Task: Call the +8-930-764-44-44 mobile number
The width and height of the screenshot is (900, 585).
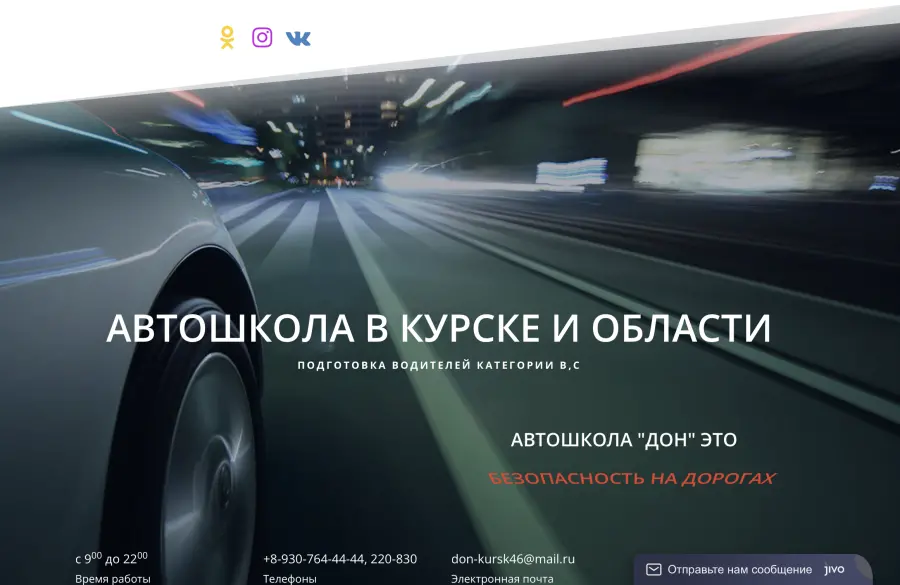Action: pos(313,559)
